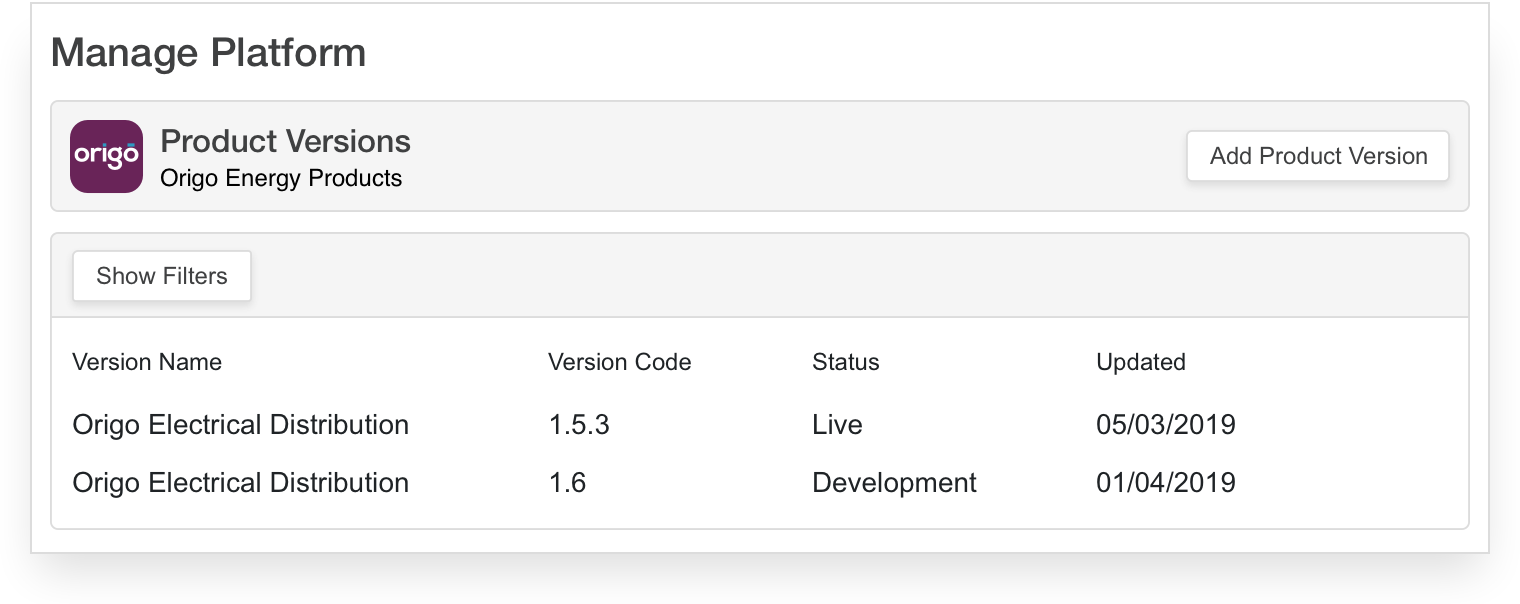This screenshot has width=1520, height=604.
Task: Select Origo Electrical Distribution in the 1.5.3 row
Action: click(x=241, y=425)
